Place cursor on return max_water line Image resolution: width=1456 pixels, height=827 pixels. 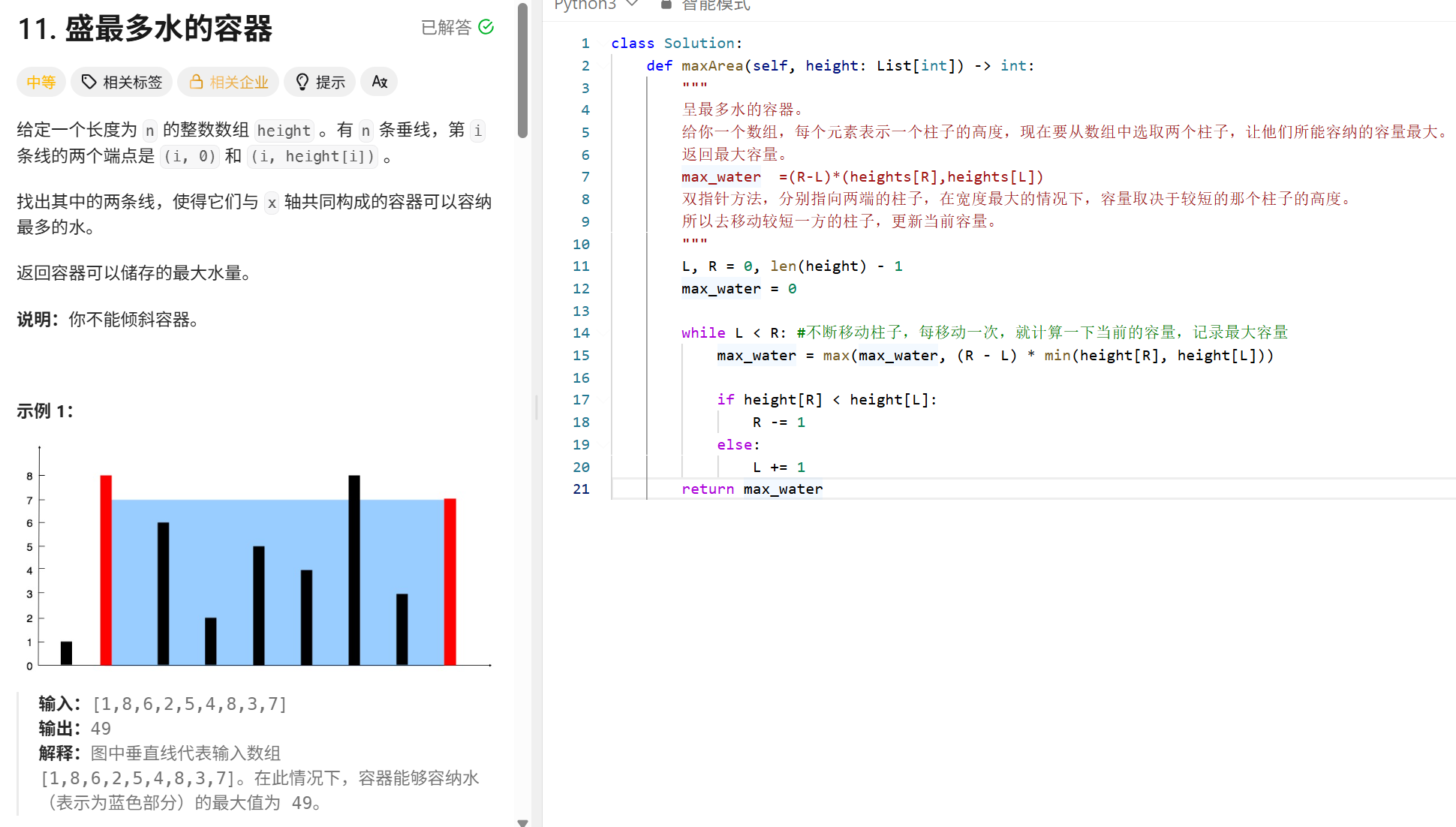click(751, 489)
